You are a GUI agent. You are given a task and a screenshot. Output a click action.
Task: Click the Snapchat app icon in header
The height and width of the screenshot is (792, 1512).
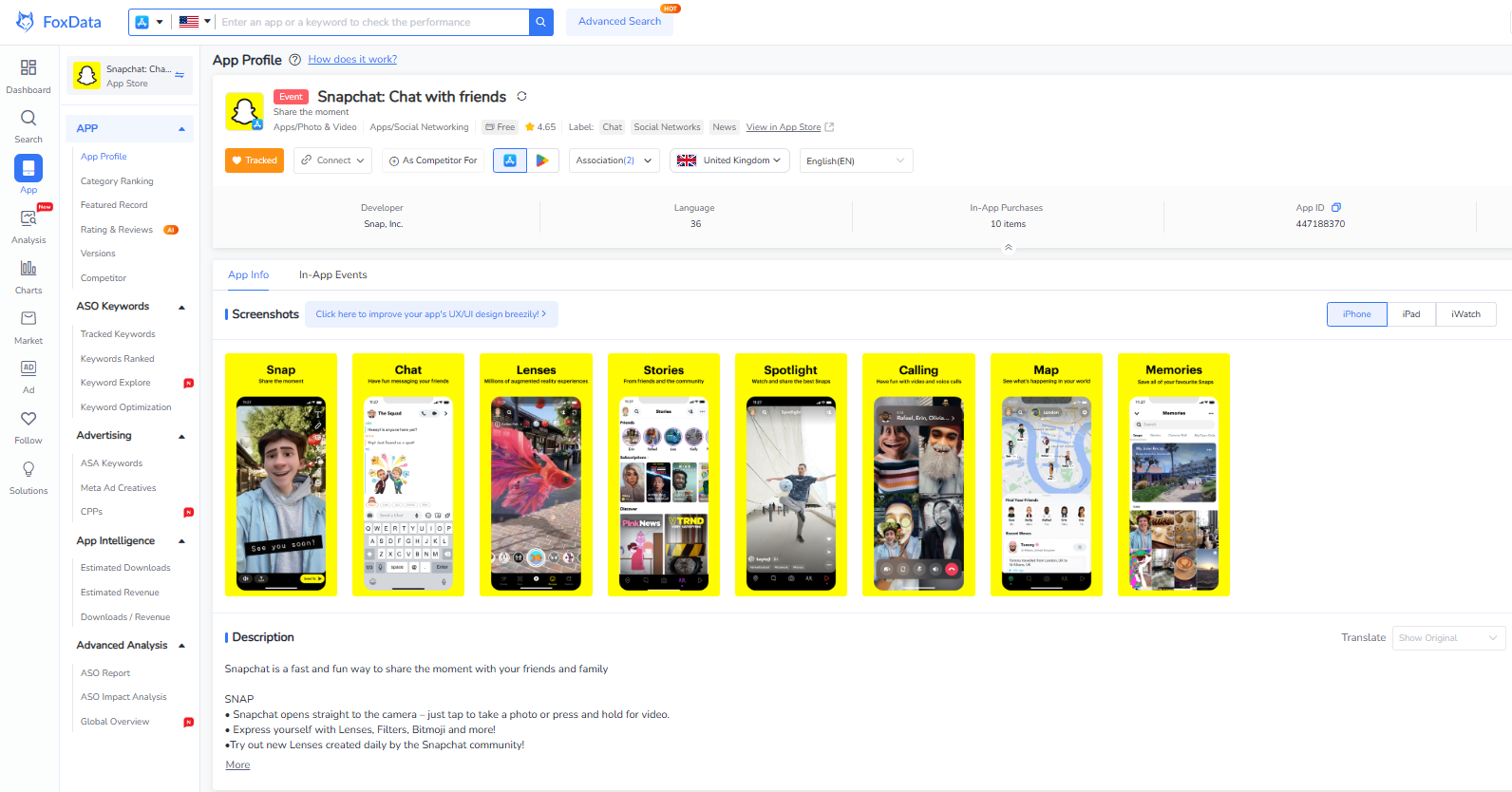[244, 111]
